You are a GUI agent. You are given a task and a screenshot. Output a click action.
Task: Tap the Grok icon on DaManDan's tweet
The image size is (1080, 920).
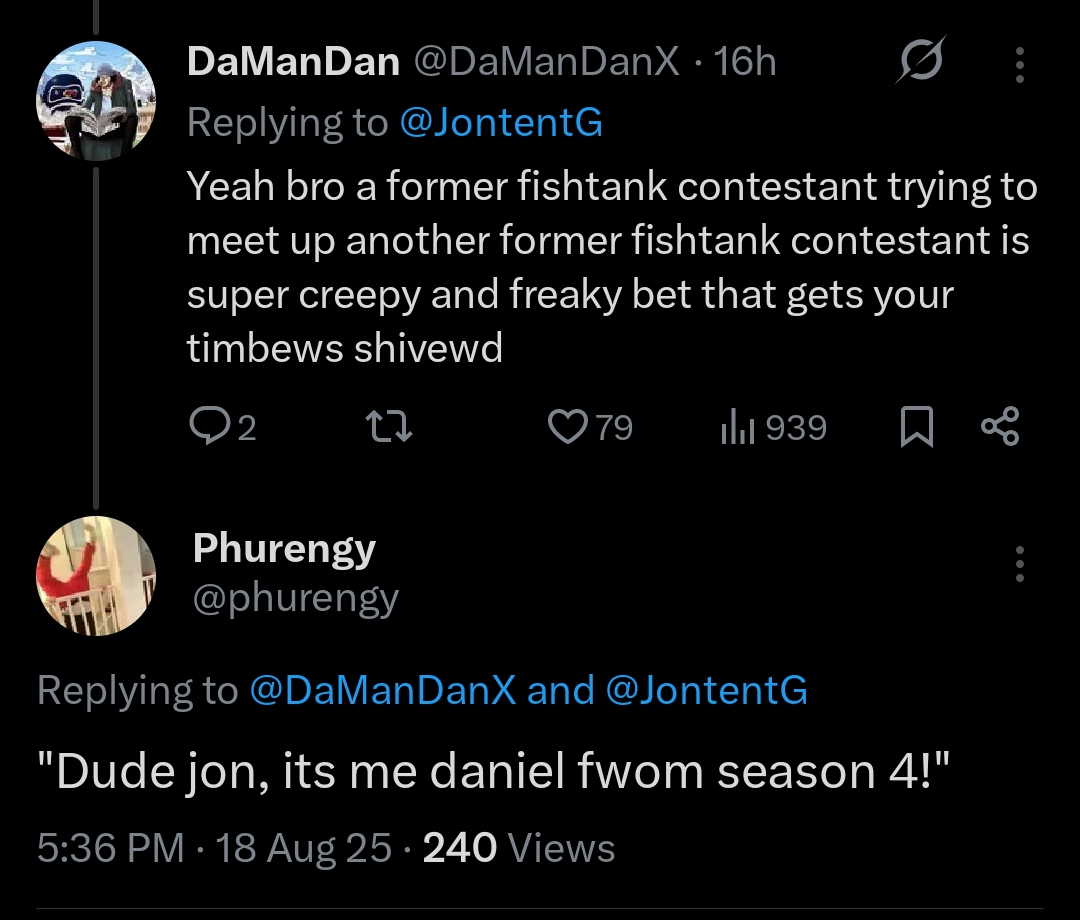coord(917,64)
